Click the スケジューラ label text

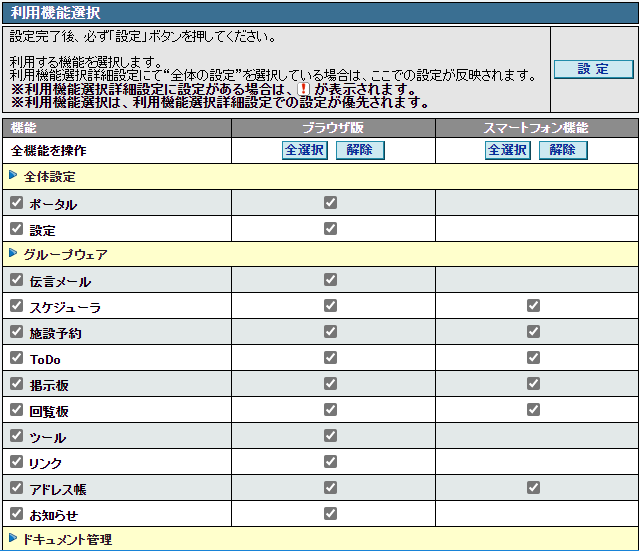[65, 308]
